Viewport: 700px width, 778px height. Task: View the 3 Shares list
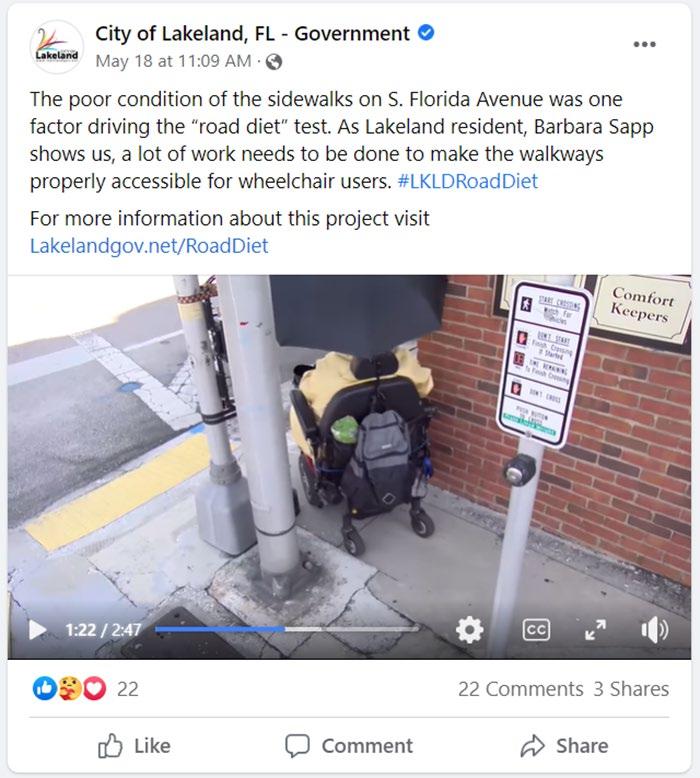point(631,689)
